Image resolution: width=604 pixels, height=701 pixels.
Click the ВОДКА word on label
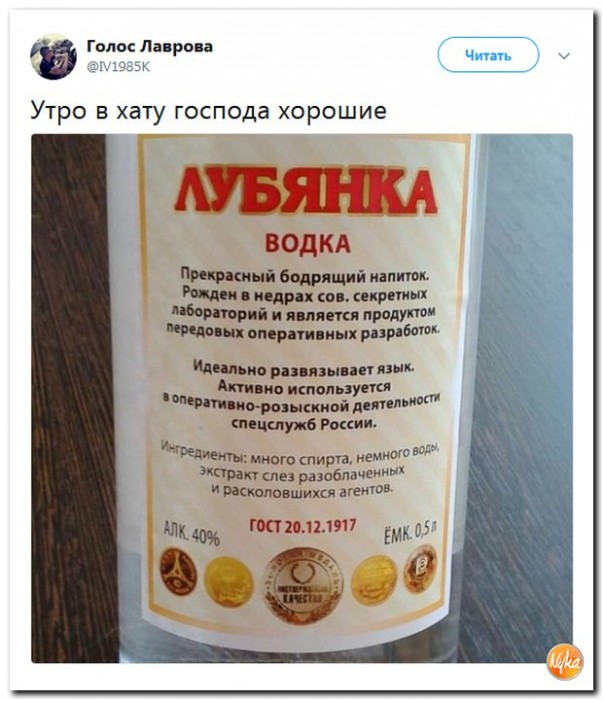coord(308,243)
